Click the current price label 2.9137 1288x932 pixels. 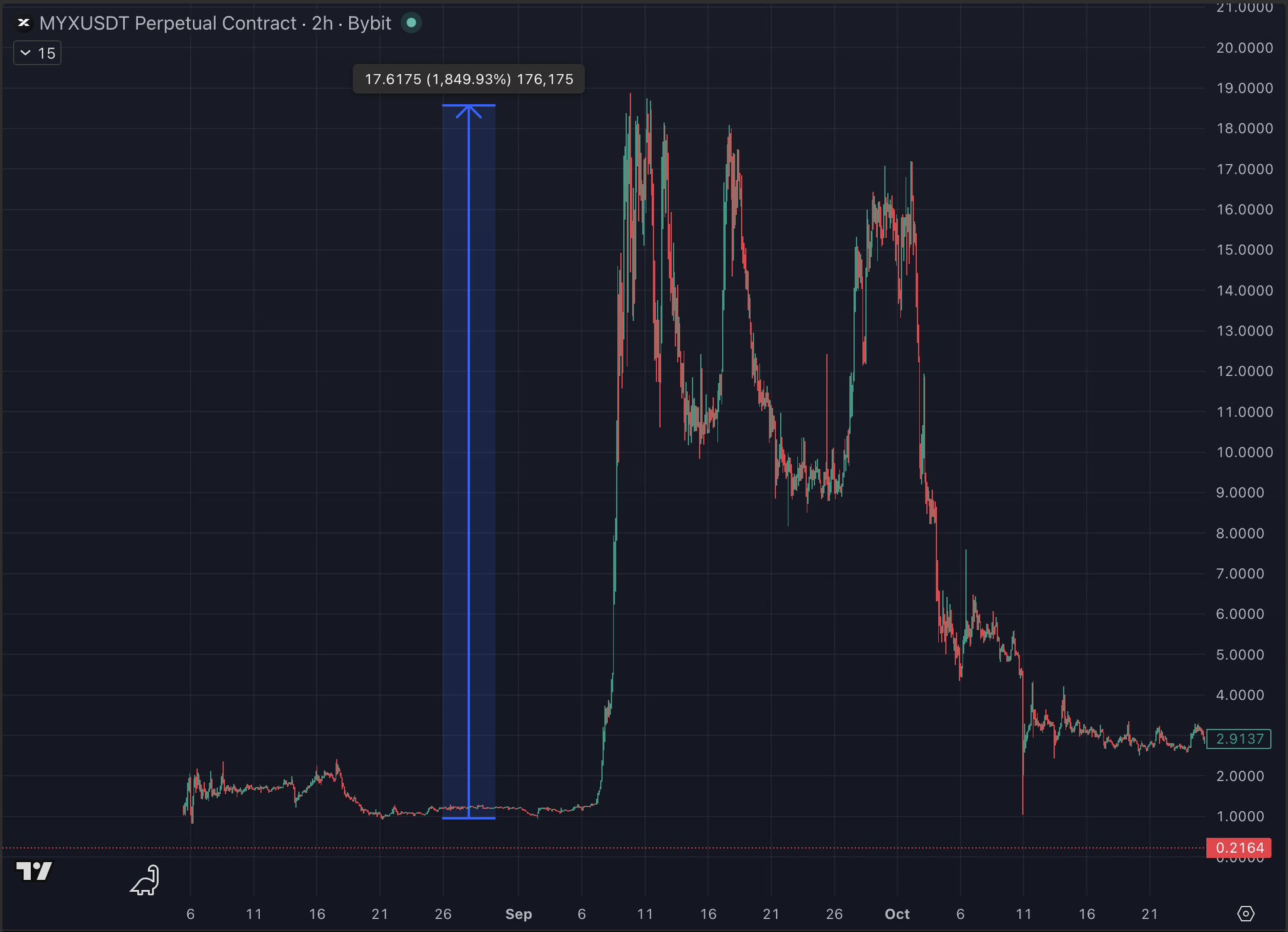click(1239, 739)
